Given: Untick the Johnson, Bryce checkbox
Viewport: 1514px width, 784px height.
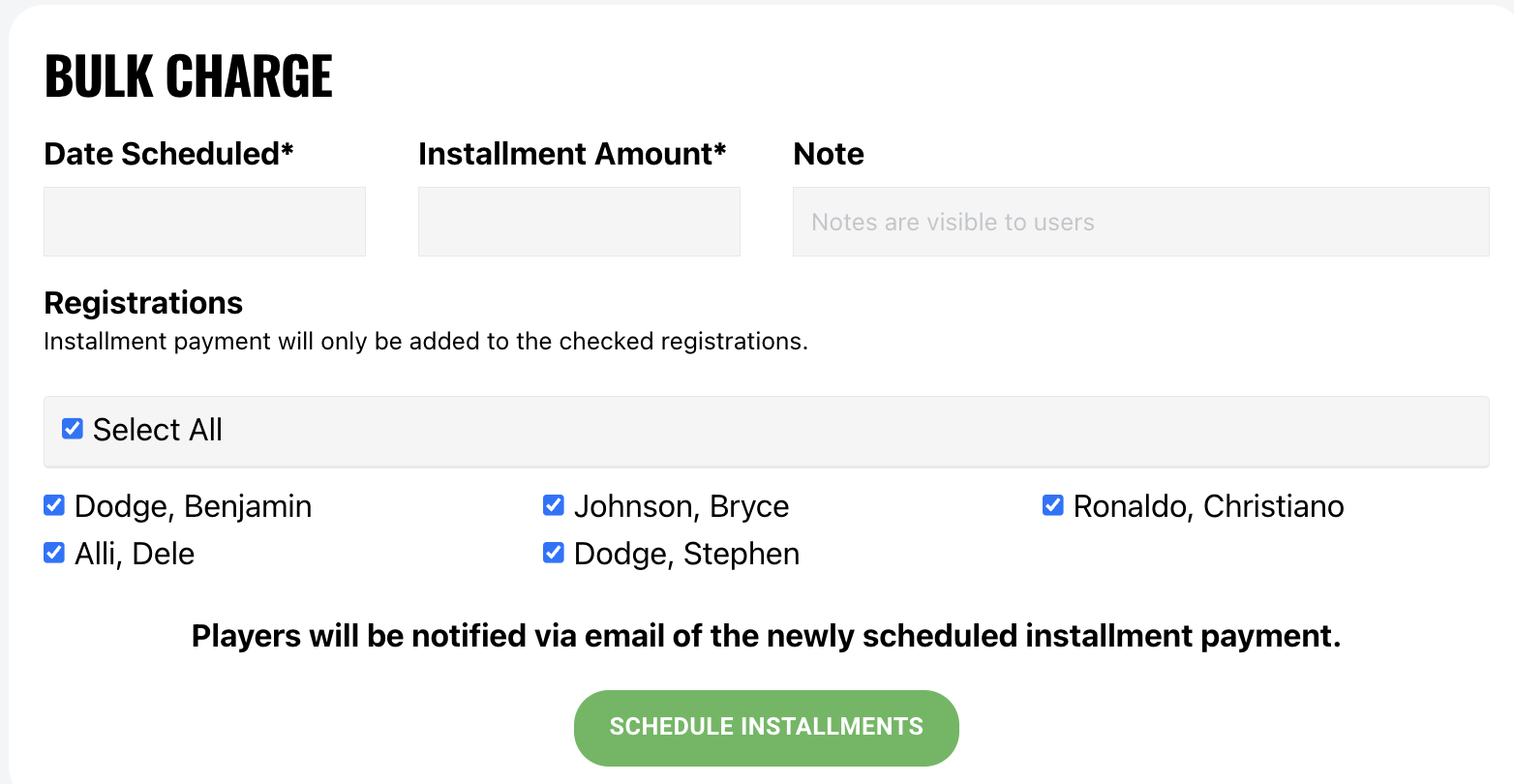Looking at the screenshot, I should 554,505.
